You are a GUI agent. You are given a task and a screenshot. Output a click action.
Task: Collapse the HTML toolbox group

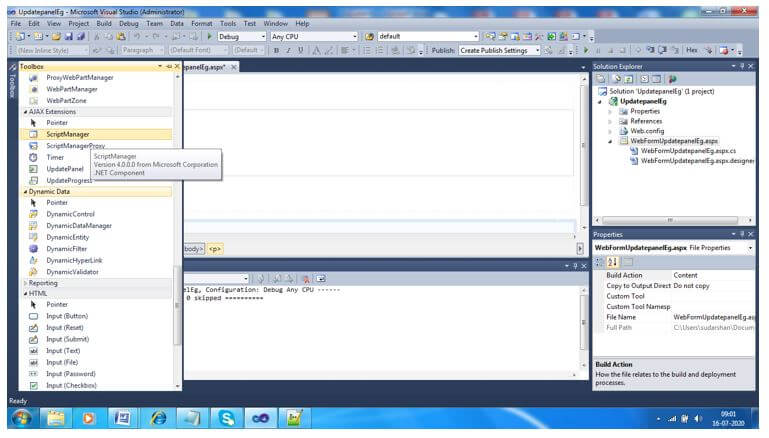(x=26, y=293)
